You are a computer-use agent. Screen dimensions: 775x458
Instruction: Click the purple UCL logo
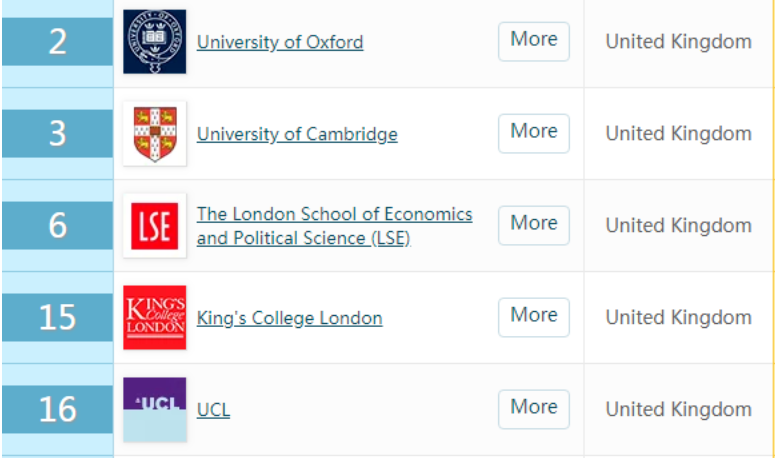(155, 409)
